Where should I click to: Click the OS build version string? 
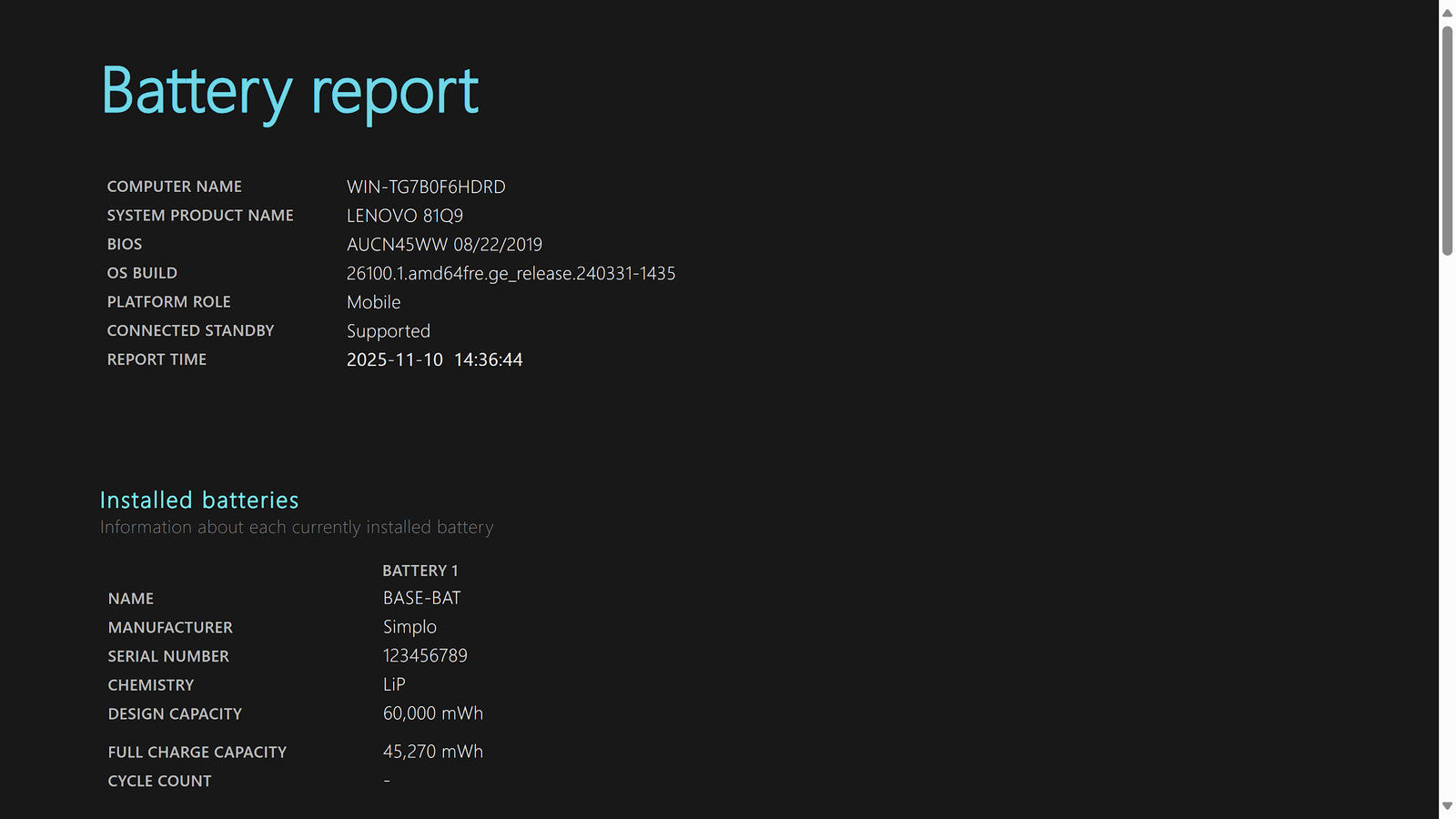[x=511, y=273]
